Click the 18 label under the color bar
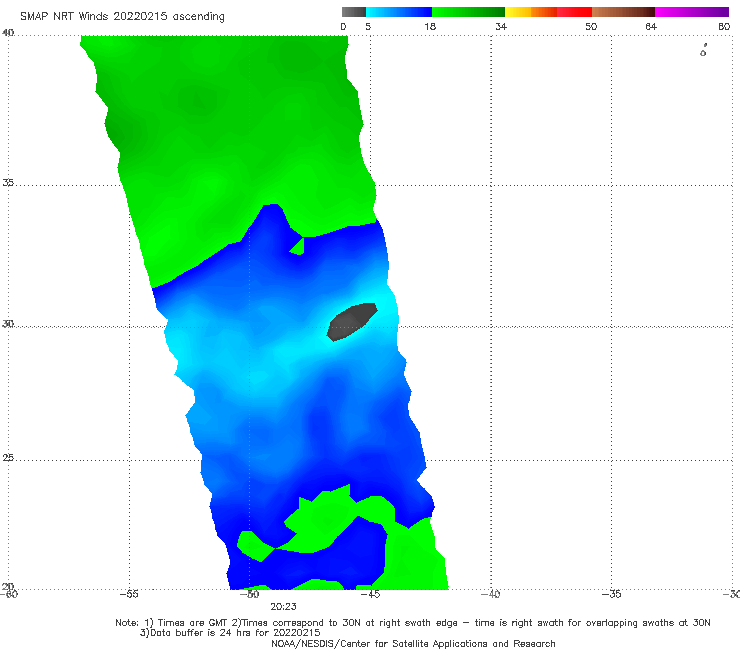The width and height of the screenshot is (740, 650). click(430, 26)
